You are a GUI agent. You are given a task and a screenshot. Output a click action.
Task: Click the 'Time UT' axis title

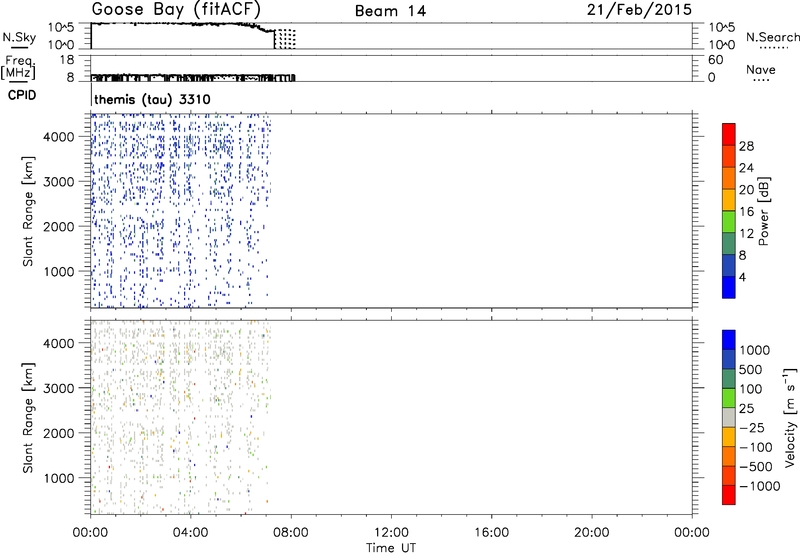391,548
